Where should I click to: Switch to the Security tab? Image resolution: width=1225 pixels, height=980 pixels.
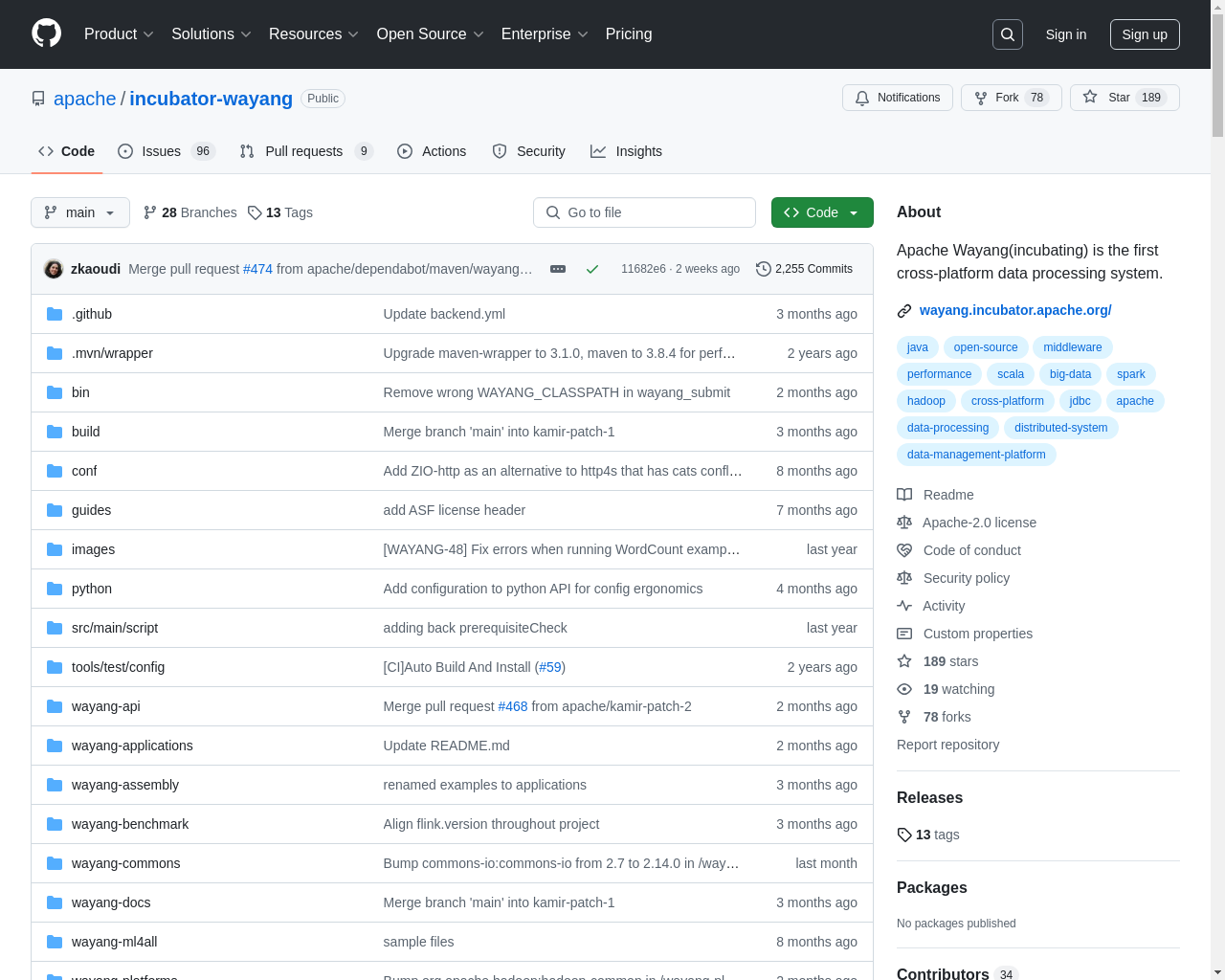pos(528,151)
